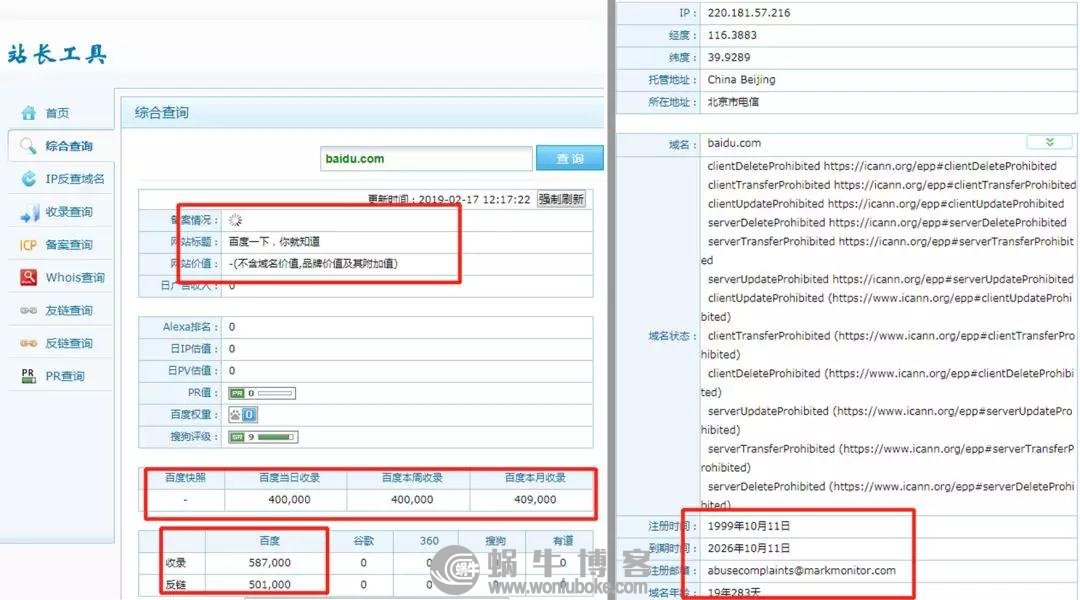Screen dimensions: 1080x600
Task: Click the 托管地址 value China Beijing
Action: point(741,80)
